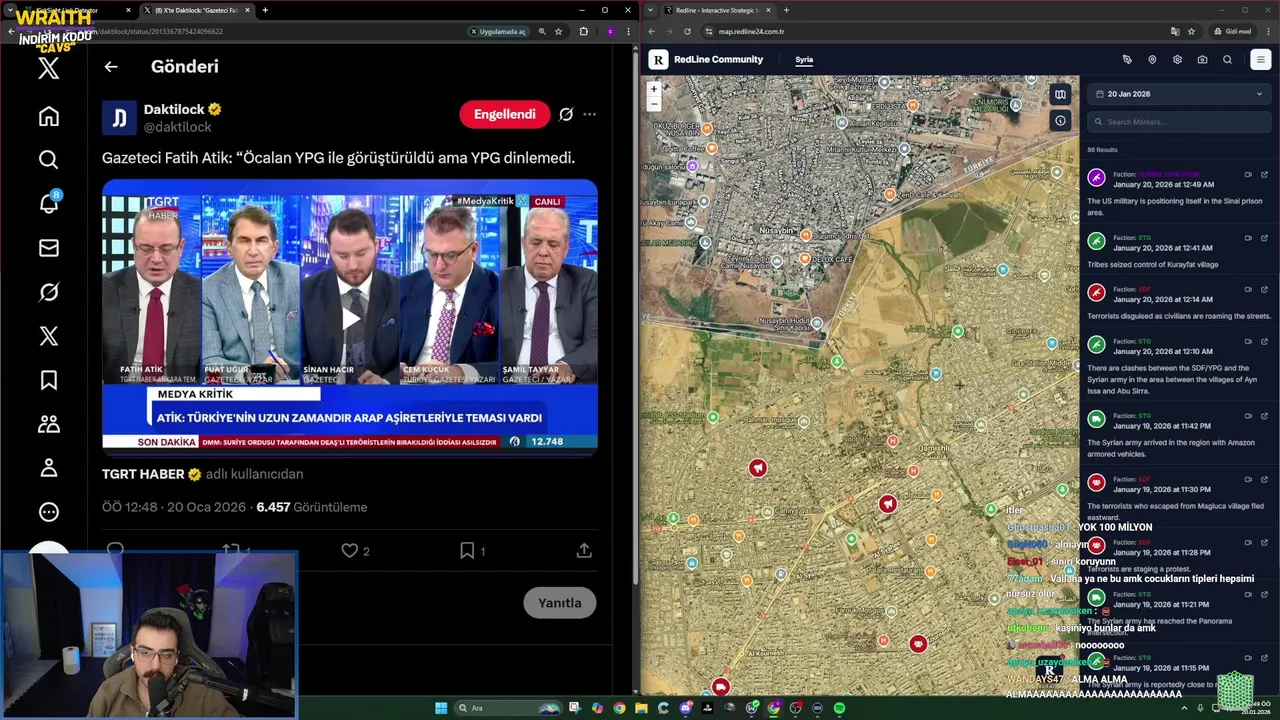Open post three-dot more menu
1280x720 pixels.
590,114
